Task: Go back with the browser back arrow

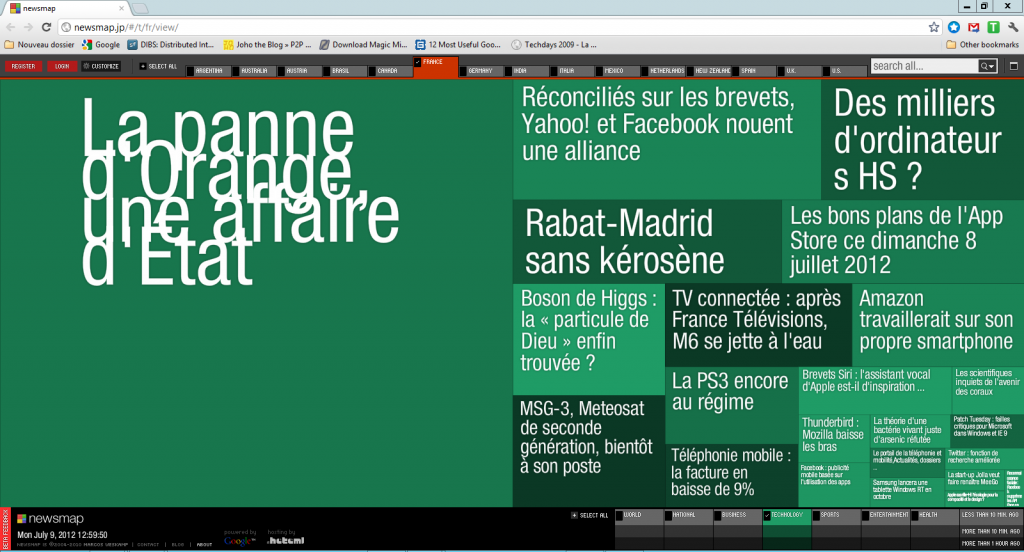Action: [11, 27]
